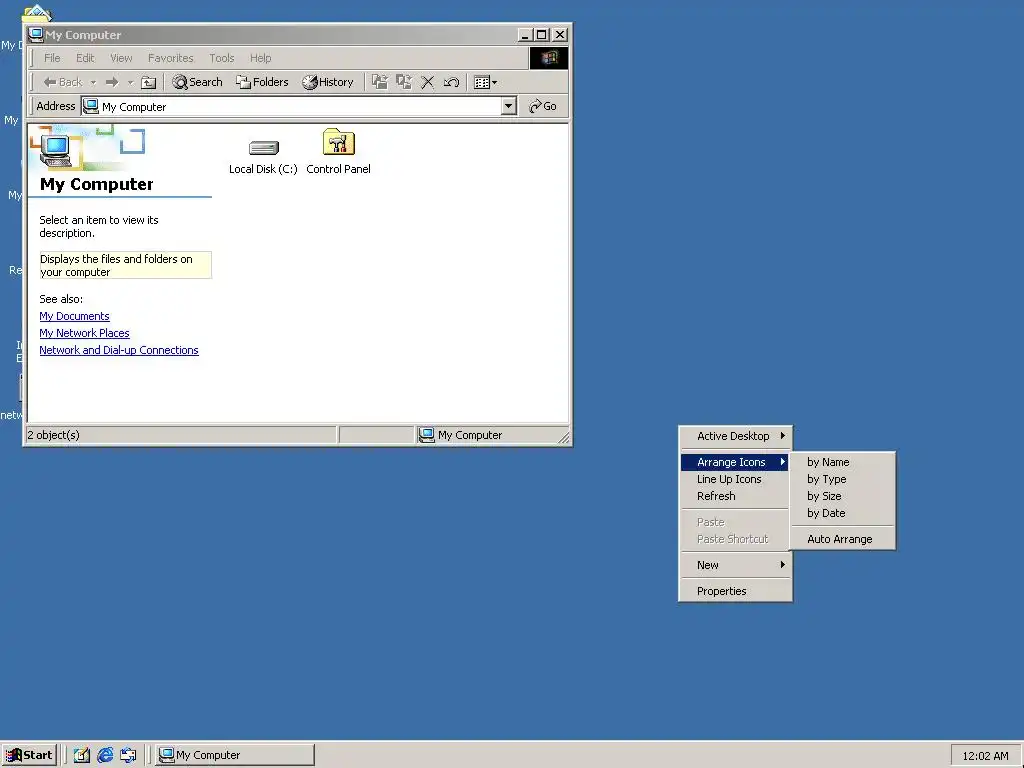1024x768 pixels.
Task: Click the 12:02 AM system clock
Action: click(x=985, y=756)
